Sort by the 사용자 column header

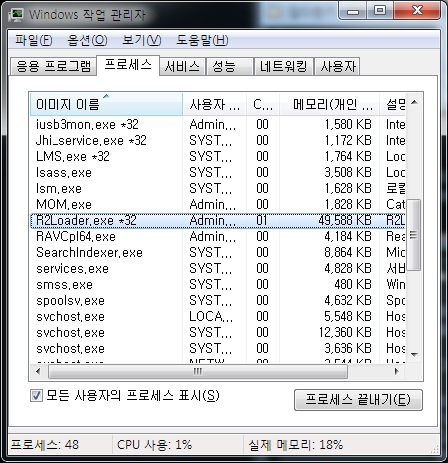214,105
